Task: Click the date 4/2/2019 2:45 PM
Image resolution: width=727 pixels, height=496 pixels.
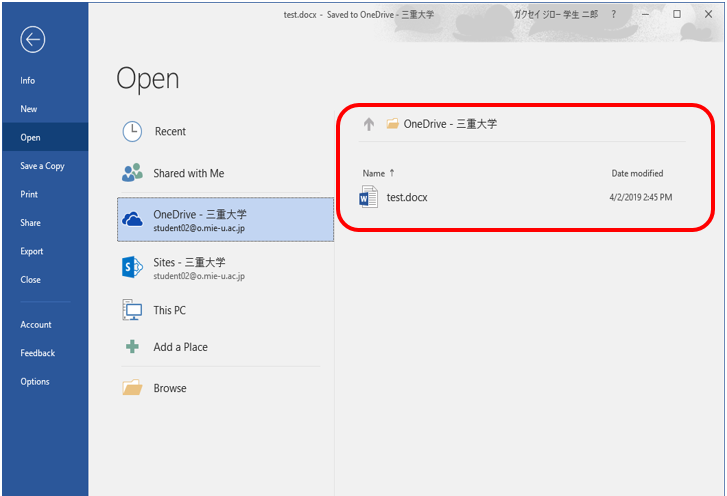Action: click(x=640, y=197)
